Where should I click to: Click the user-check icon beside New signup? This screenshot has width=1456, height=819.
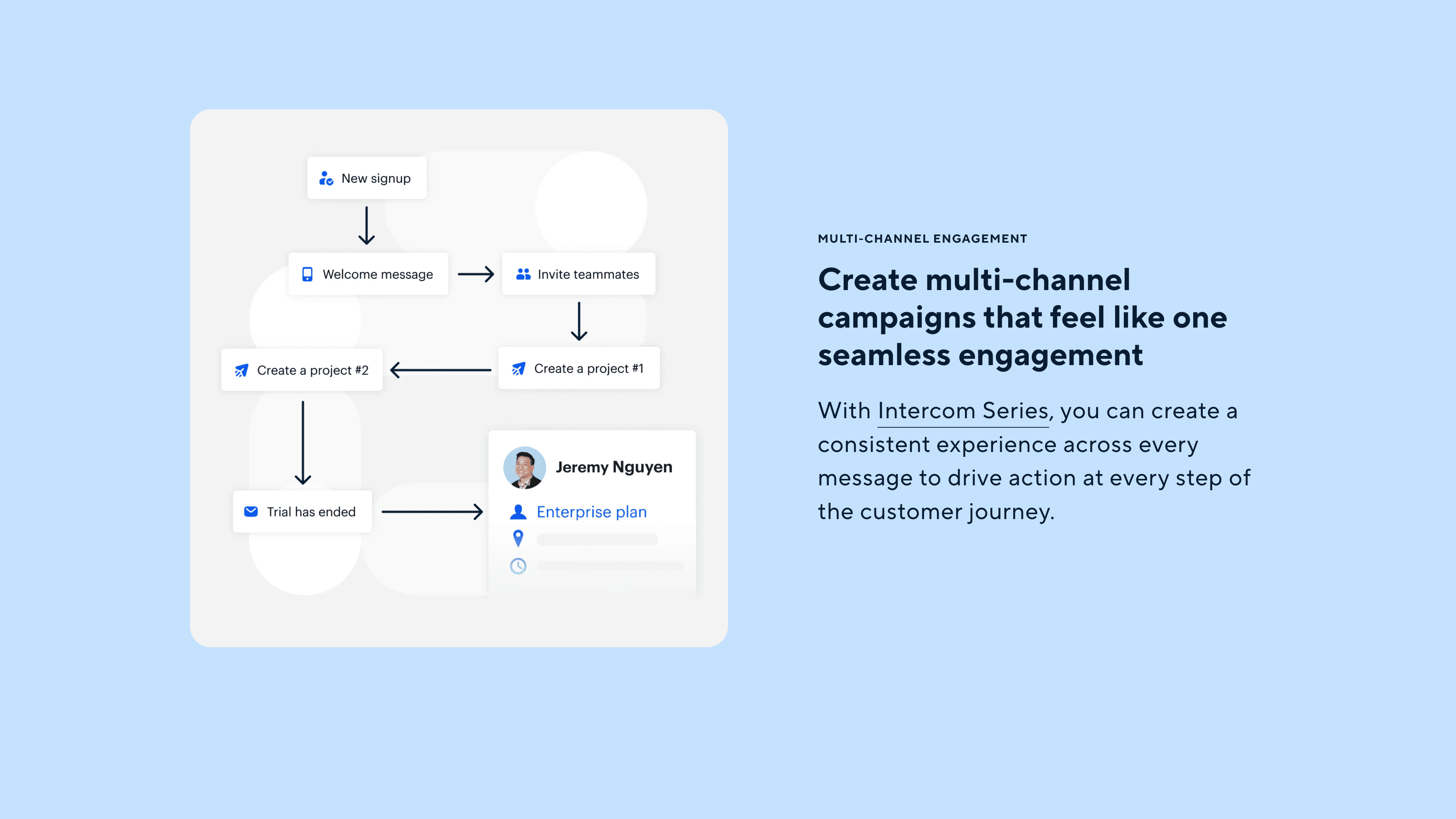point(326,178)
